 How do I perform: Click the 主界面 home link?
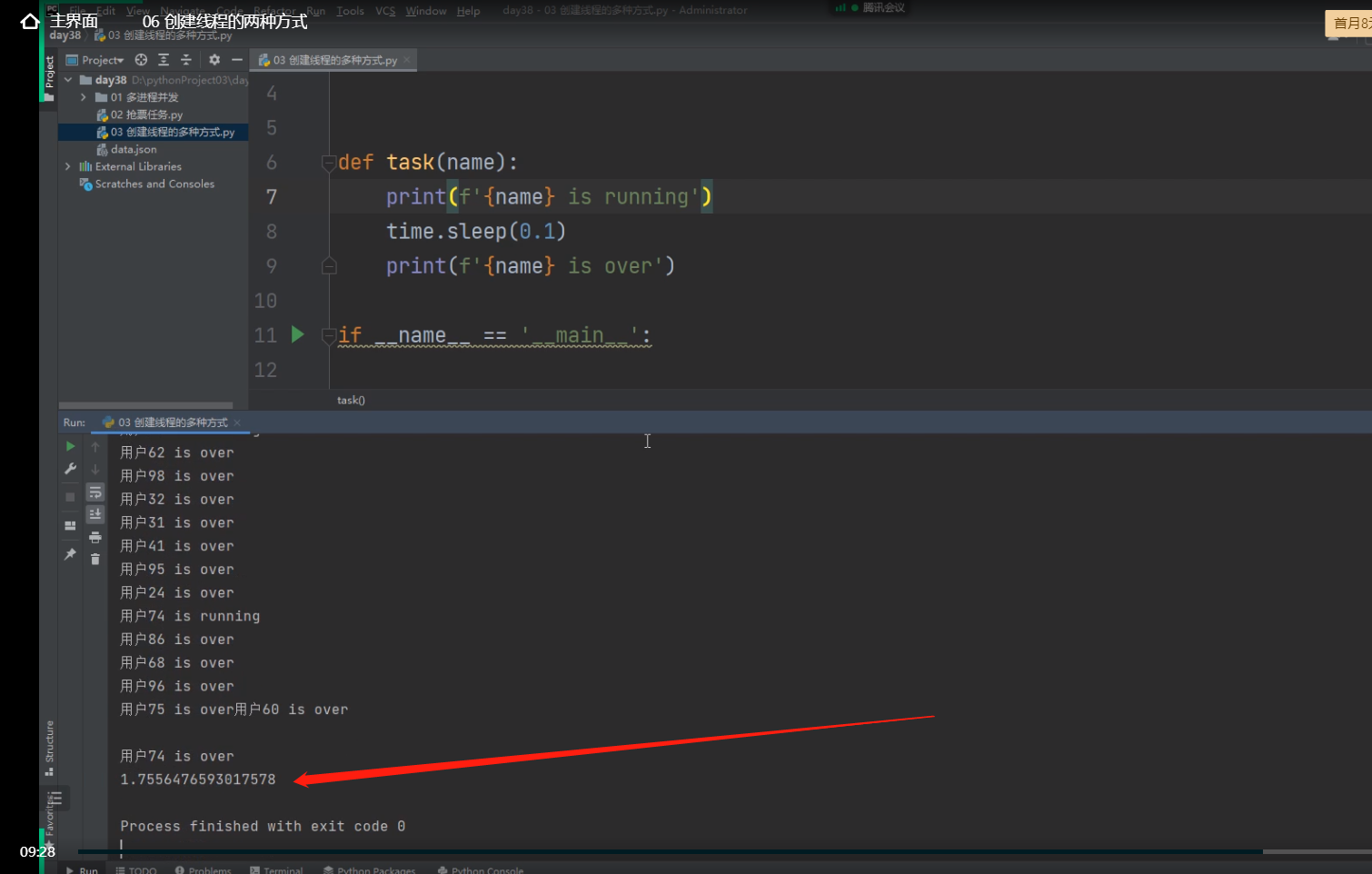pyautogui.click(x=74, y=21)
